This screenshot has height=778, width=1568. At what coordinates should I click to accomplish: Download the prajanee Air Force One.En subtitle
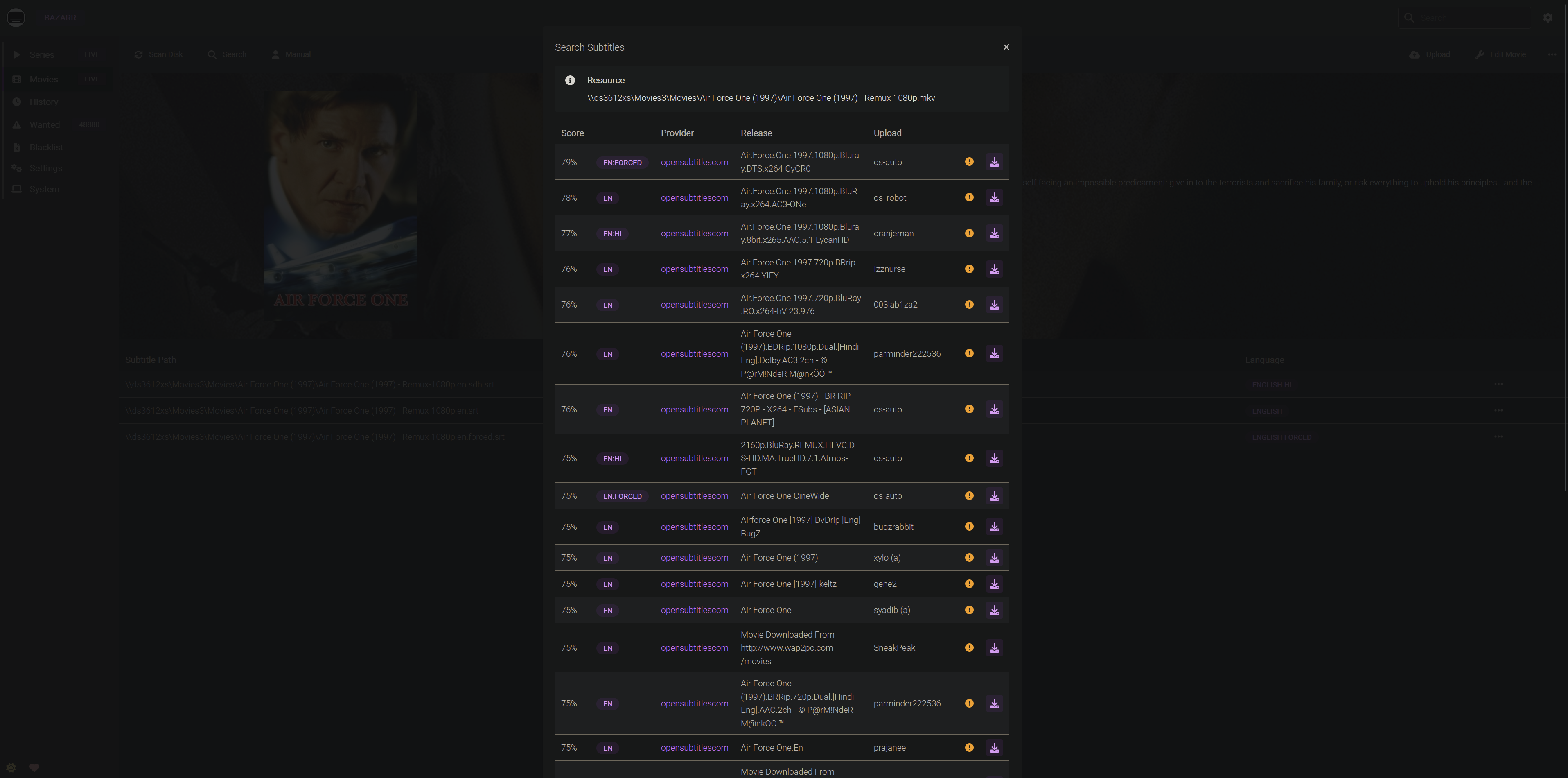coord(994,748)
